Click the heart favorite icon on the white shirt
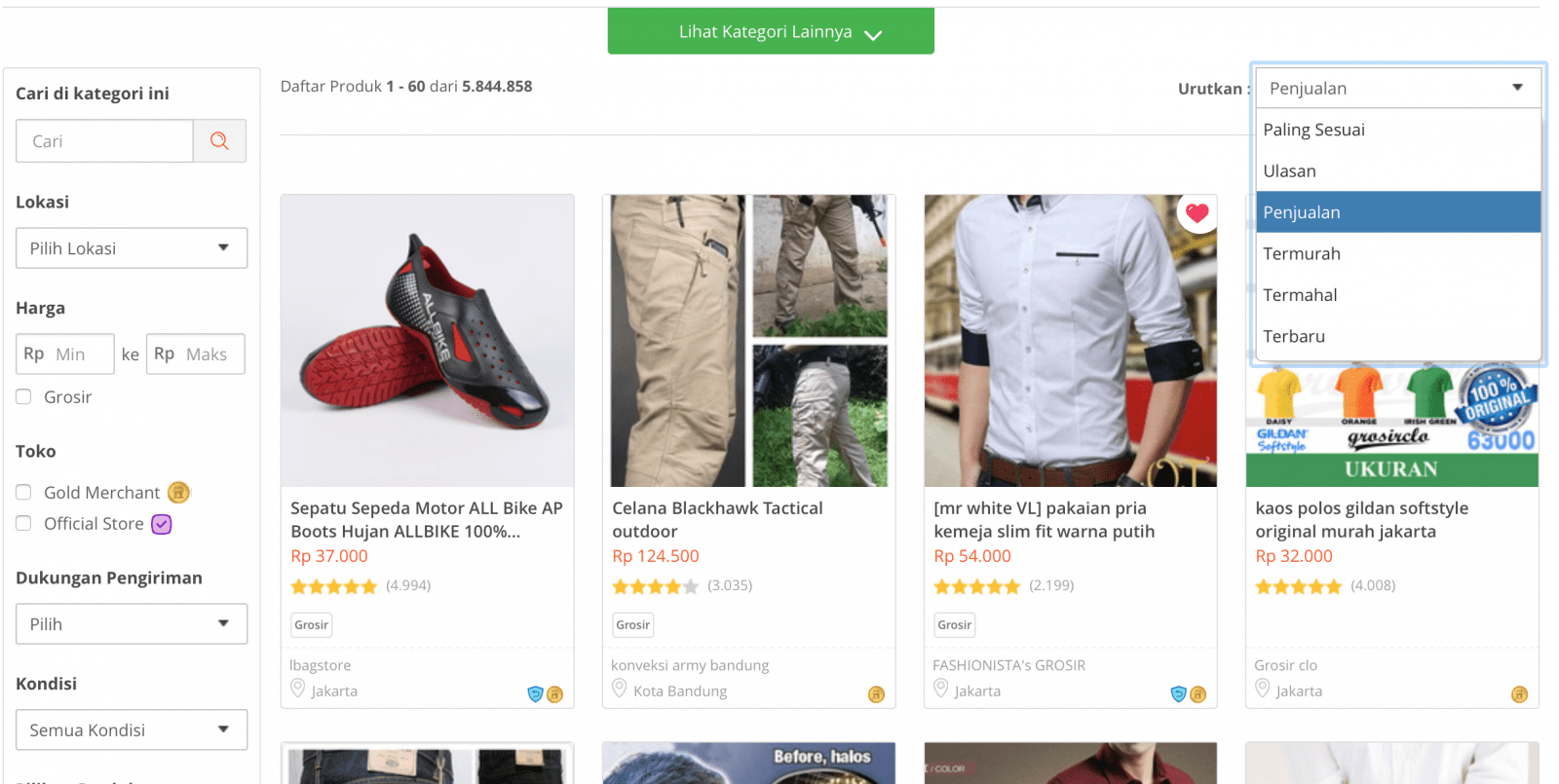Screen dimensions: 1559x784 coord(1197,212)
